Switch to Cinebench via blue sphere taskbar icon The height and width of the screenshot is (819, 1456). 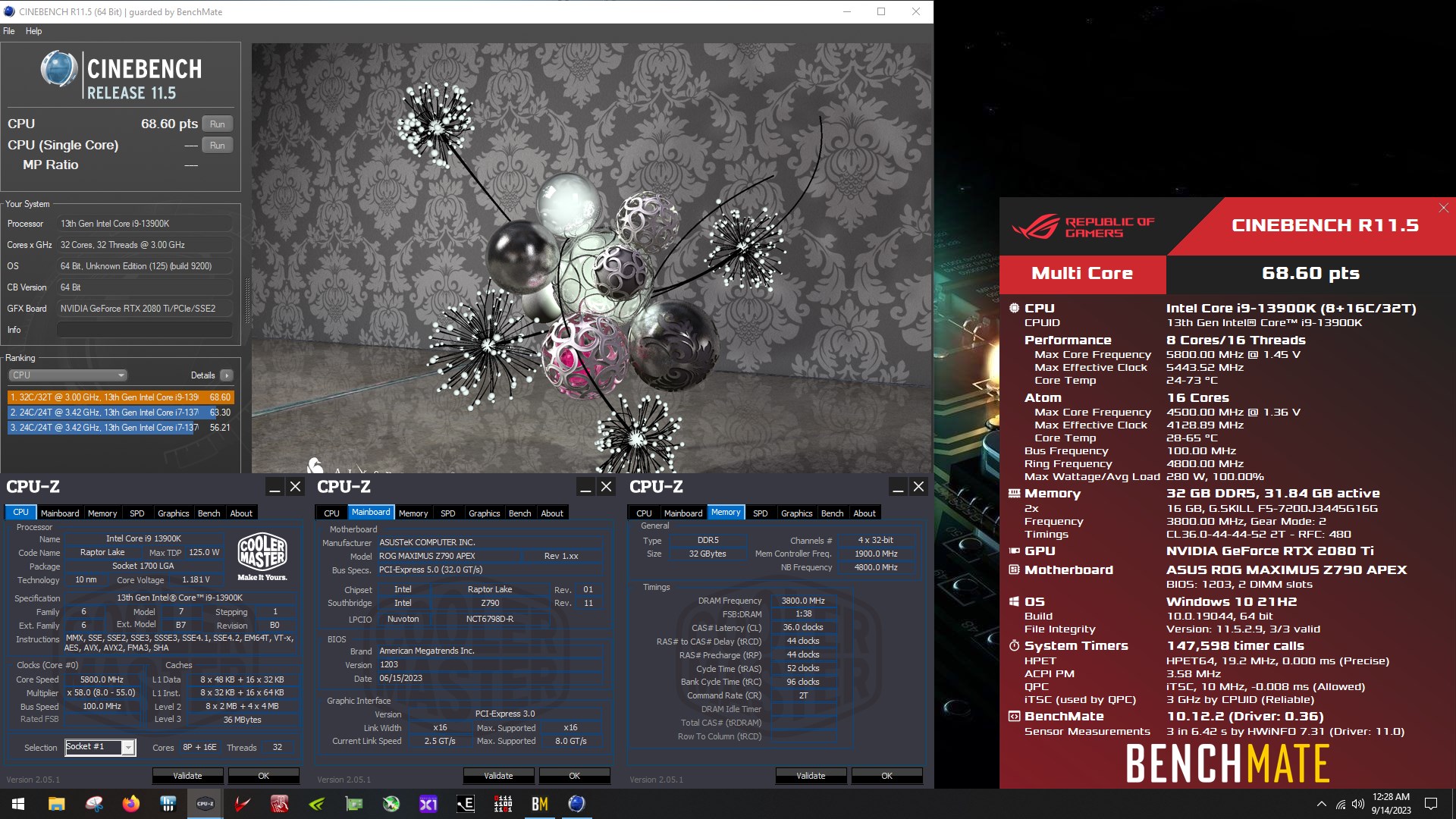577,804
